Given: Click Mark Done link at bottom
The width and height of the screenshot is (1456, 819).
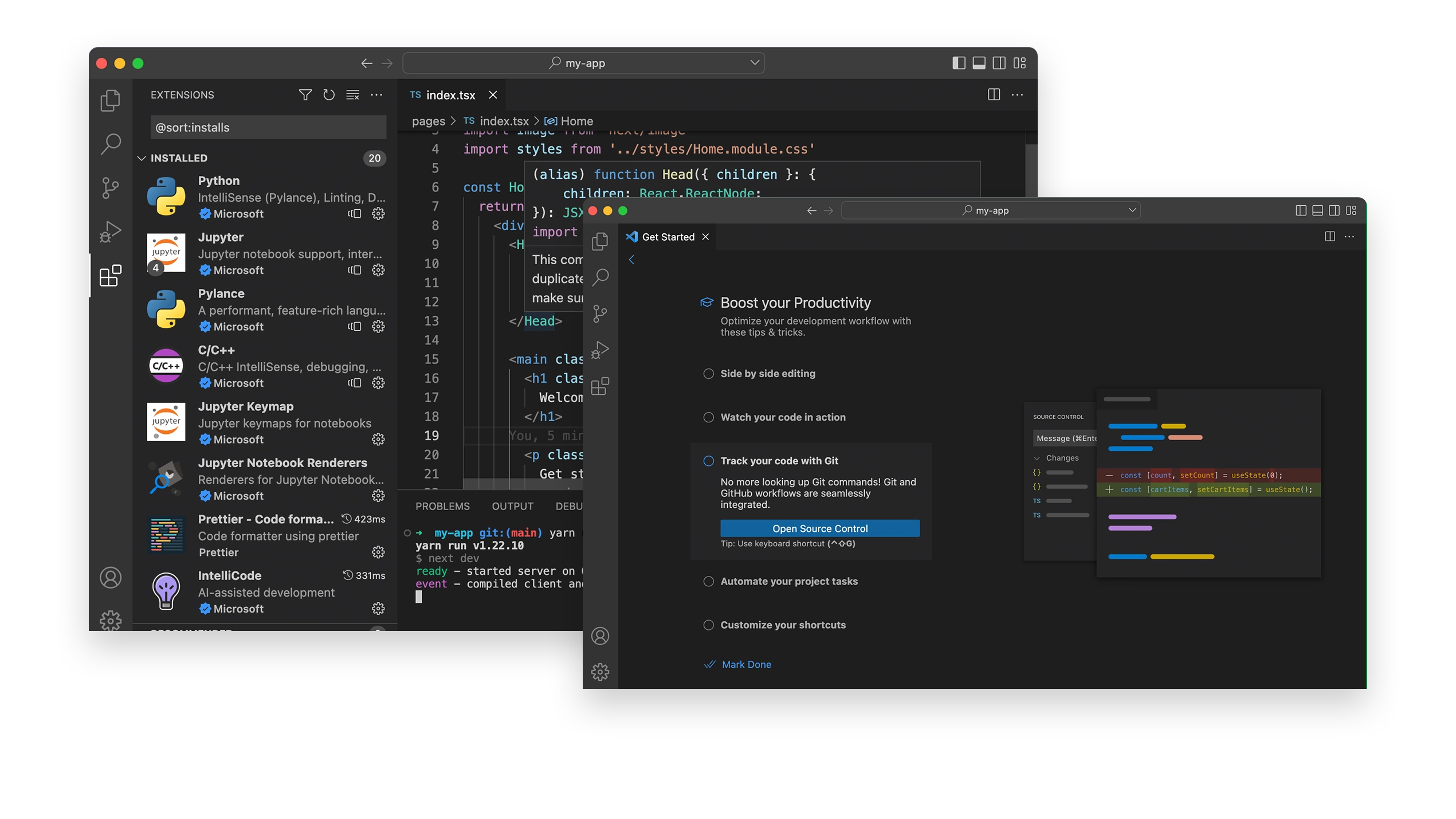Looking at the screenshot, I should click(x=747, y=663).
